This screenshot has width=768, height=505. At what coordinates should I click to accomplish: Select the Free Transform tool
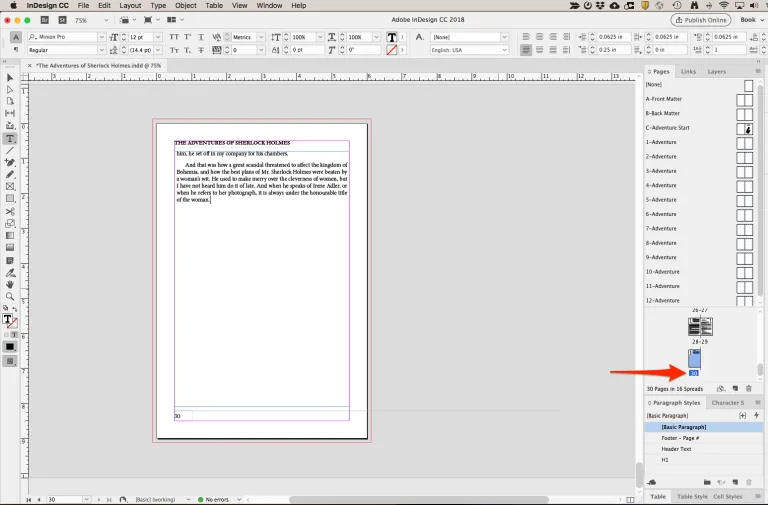10,223
